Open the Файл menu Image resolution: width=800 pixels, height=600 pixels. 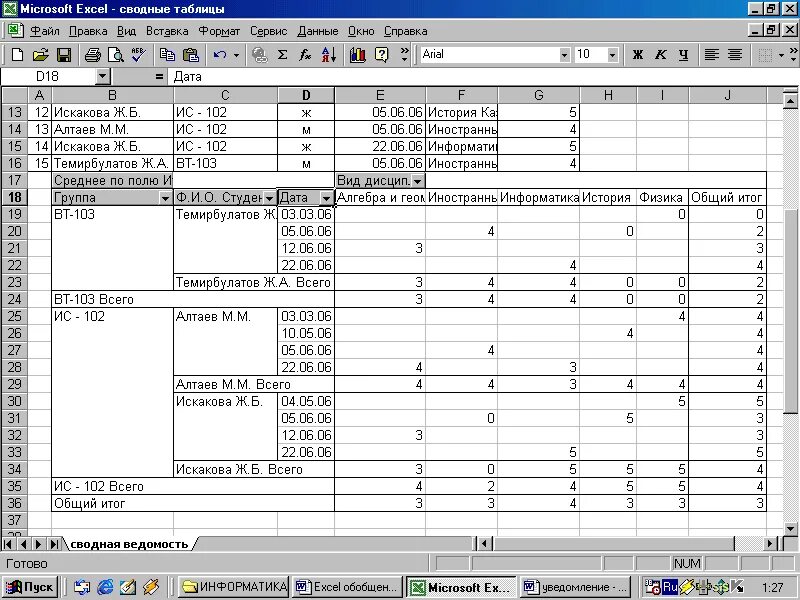point(45,31)
